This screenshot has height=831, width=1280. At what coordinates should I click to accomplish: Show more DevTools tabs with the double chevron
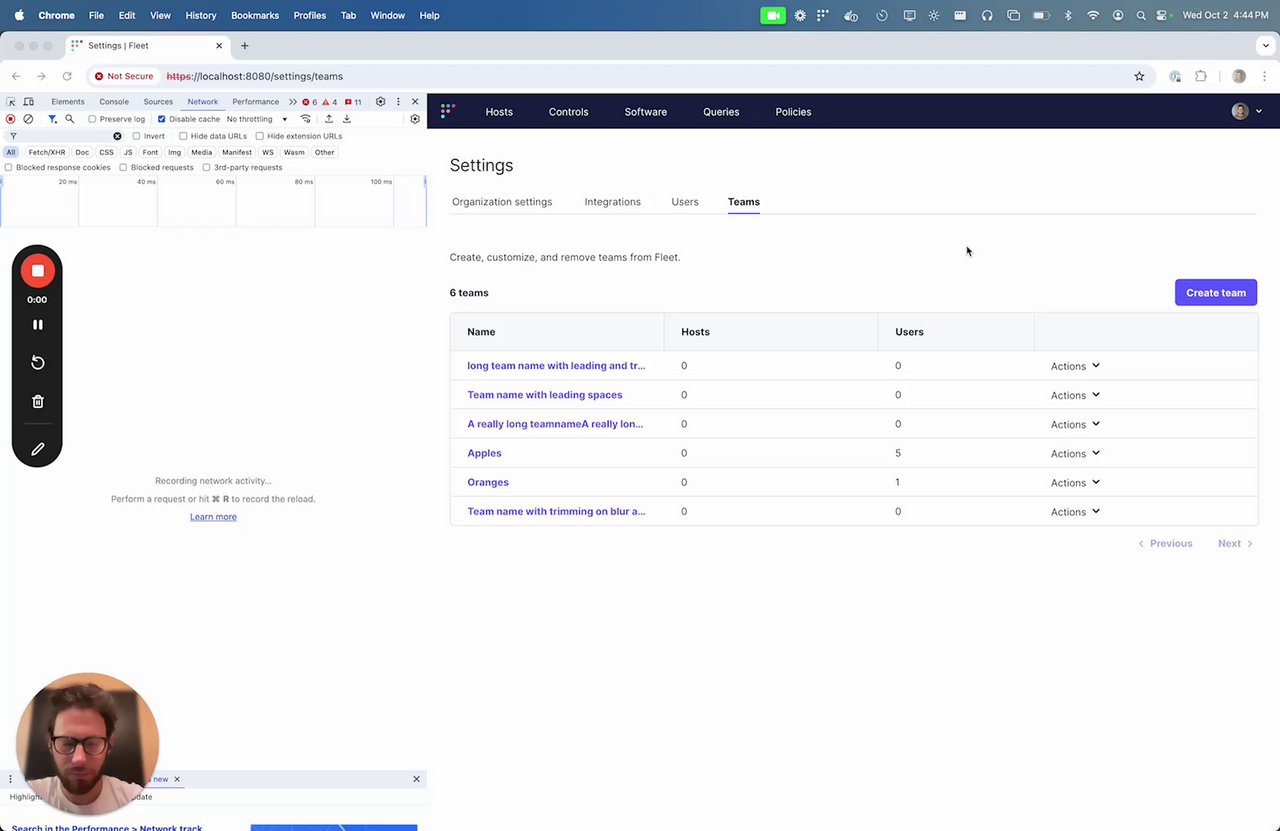[293, 102]
